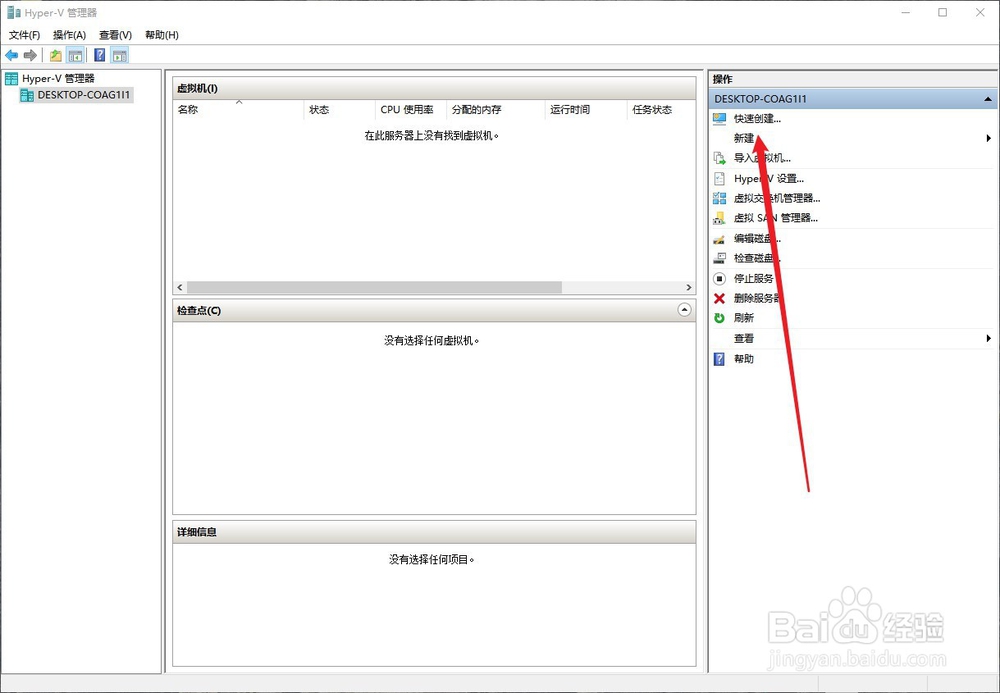Open 虚拟交换机管理器... action

(x=777, y=198)
